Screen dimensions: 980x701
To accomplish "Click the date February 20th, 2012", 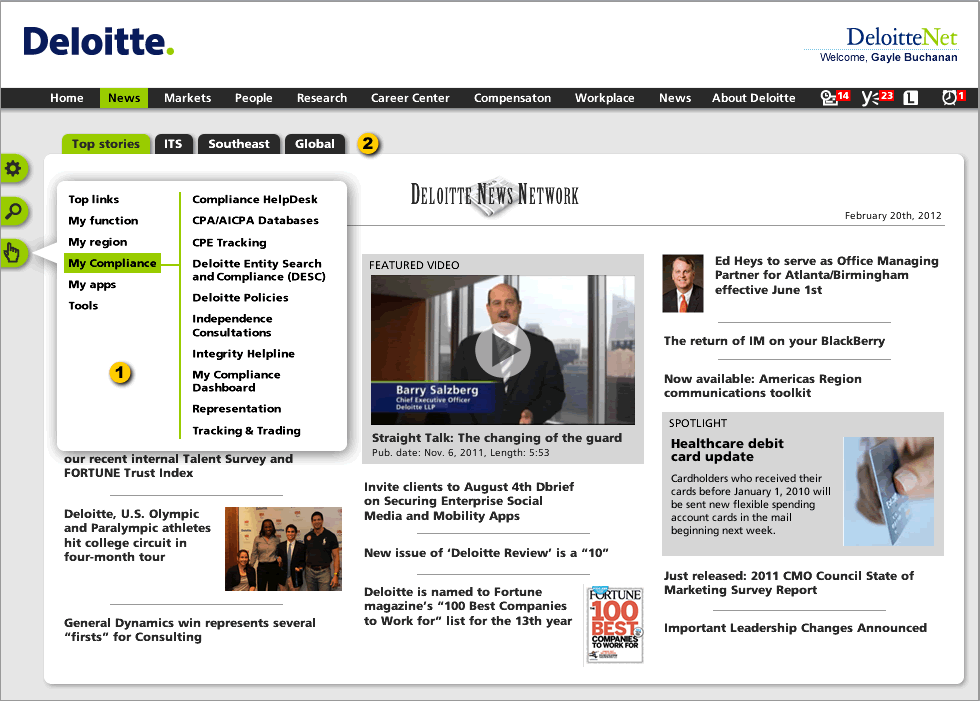I will click(893, 216).
